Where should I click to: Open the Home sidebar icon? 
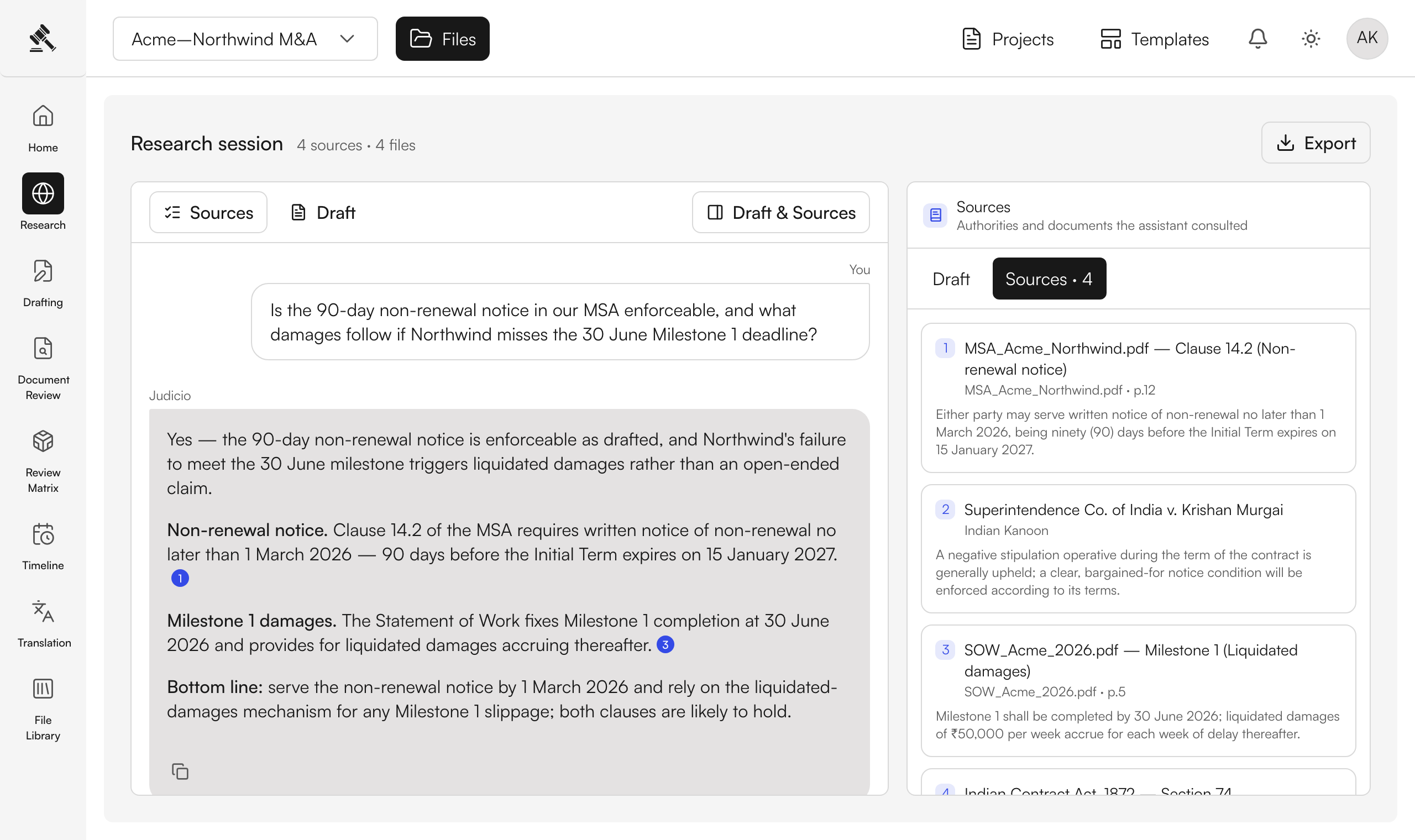(43, 116)
